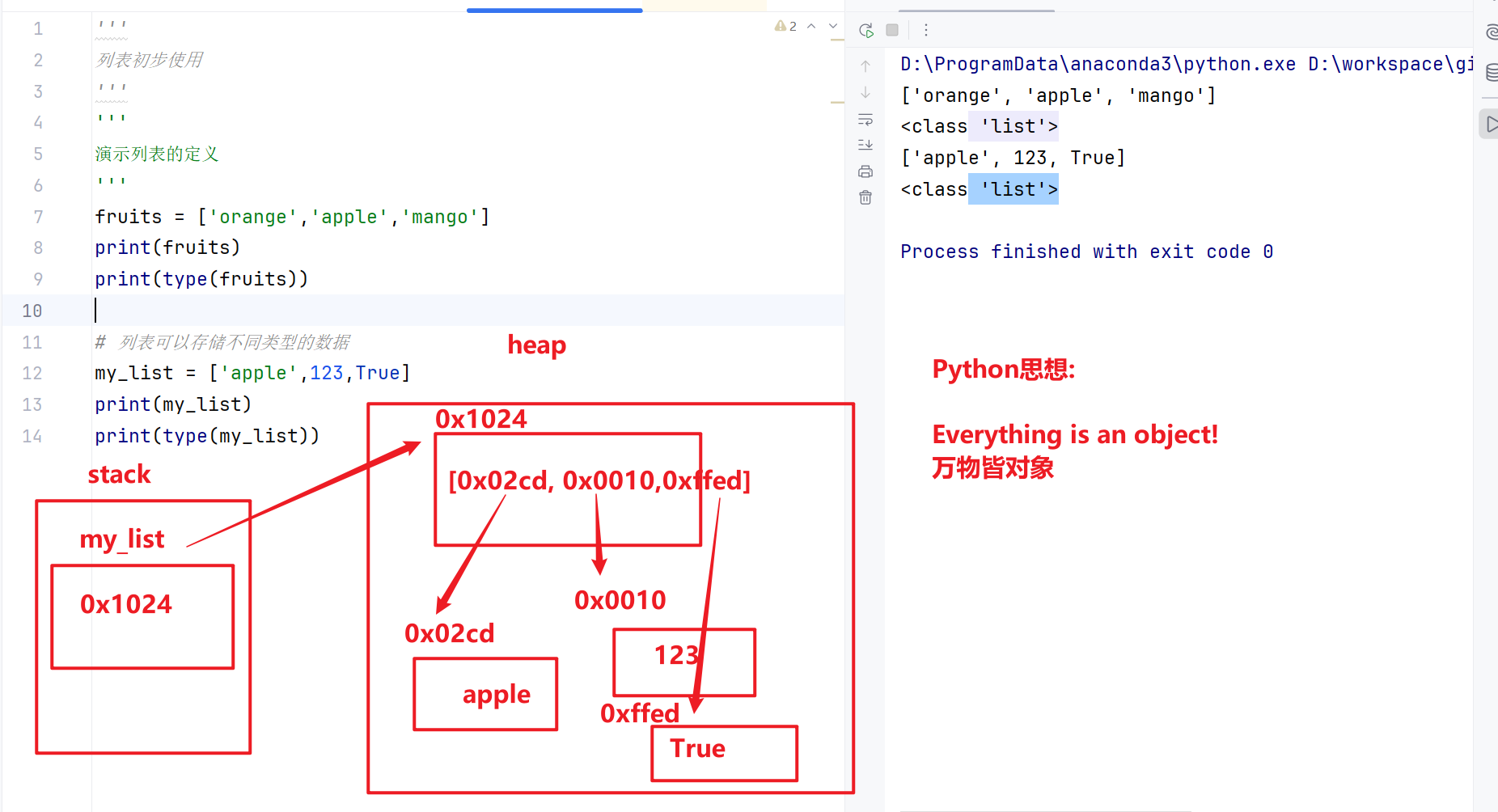Click the gray Stop square button
This screenshot has width=1498, height=812.
(x=892, y=30)
